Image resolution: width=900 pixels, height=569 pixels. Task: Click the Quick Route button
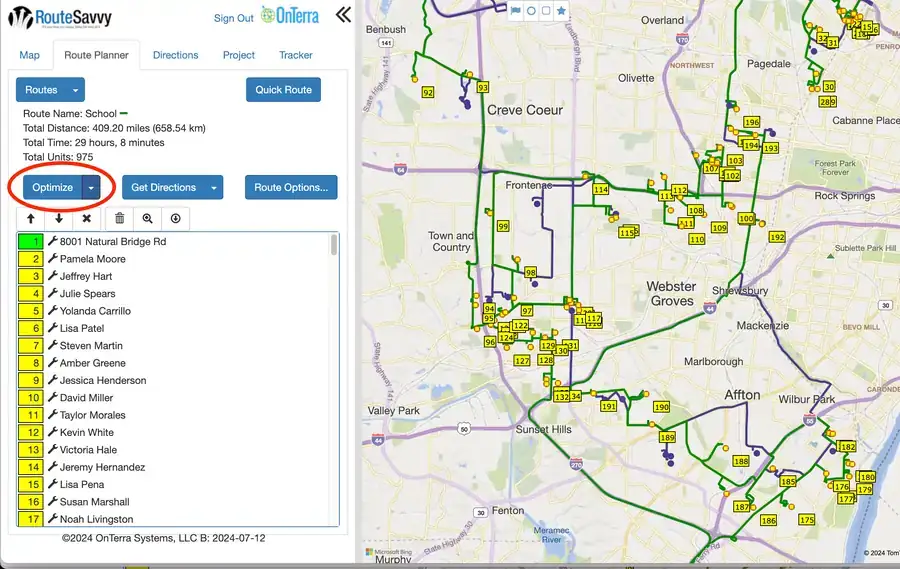coord(284,90)
